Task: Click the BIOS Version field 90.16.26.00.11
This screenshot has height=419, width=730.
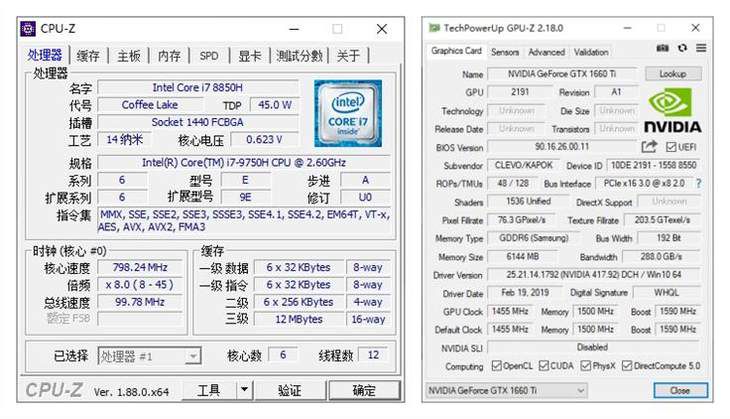Action: (562, 147)
